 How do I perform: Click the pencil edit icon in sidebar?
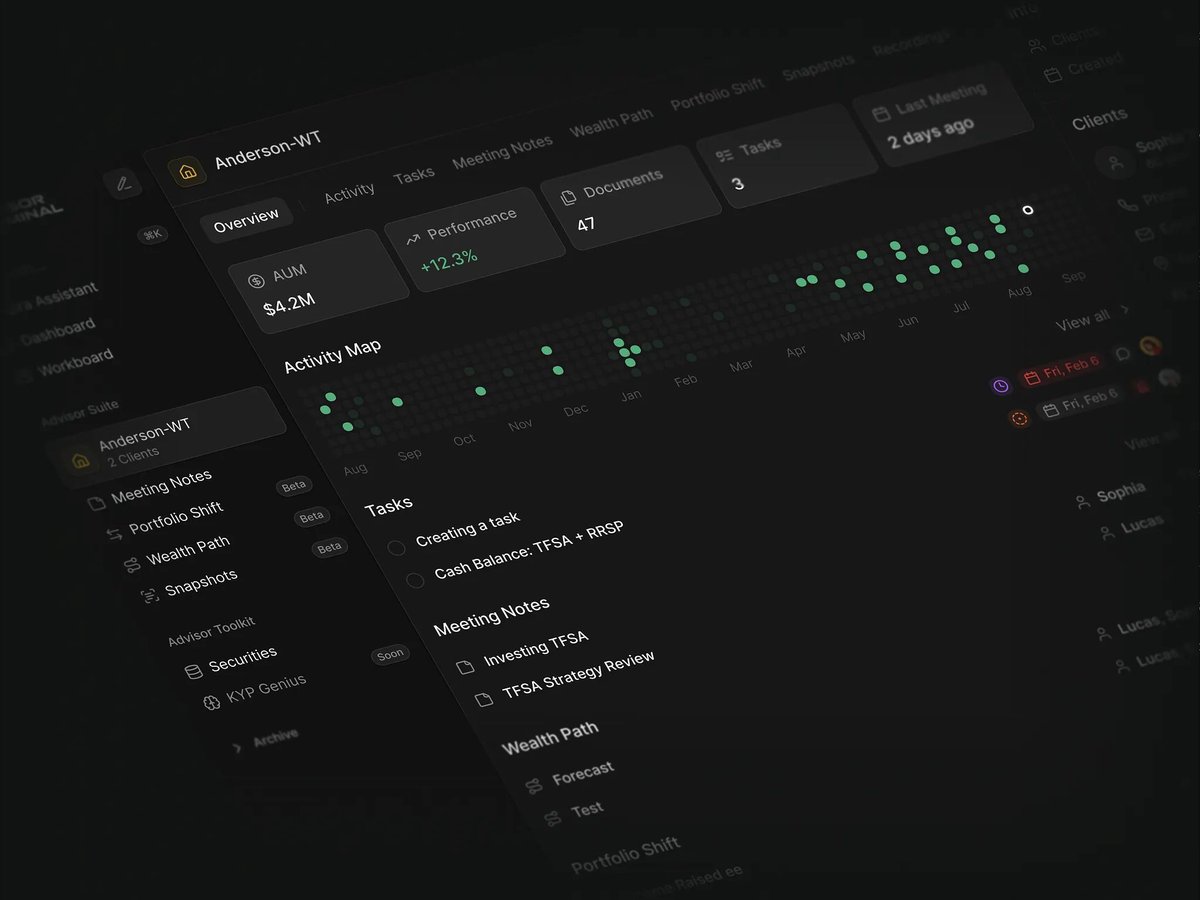[123, 183]
